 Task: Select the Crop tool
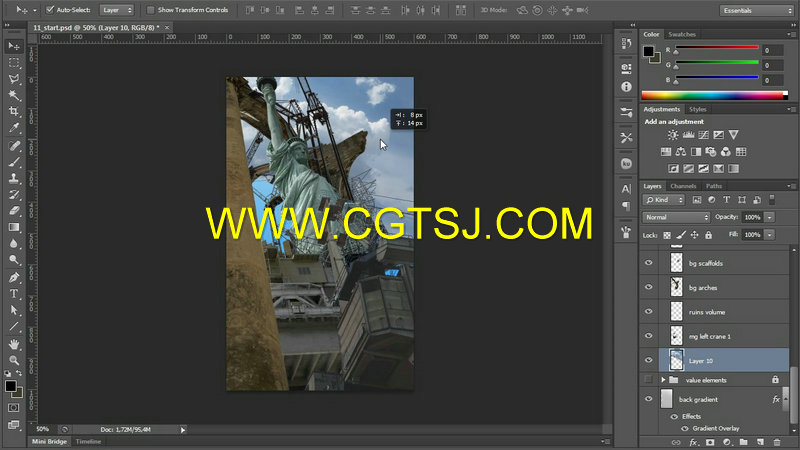(x=14, y=111)
